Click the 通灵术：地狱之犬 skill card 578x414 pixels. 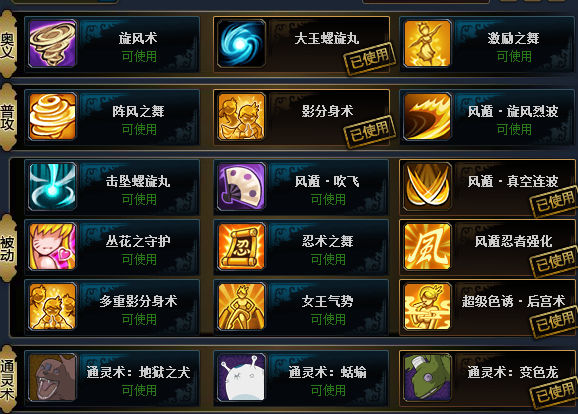[x=112, y=378]
